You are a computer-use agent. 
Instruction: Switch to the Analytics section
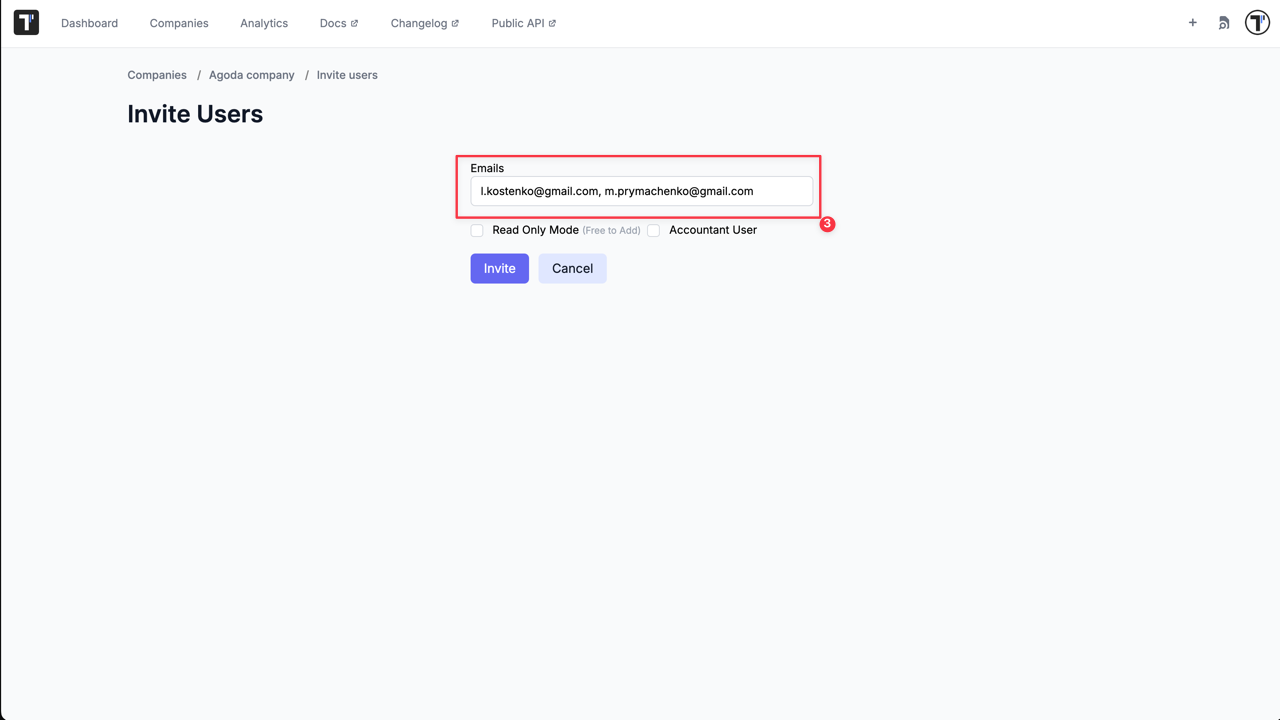pos(263,23)
